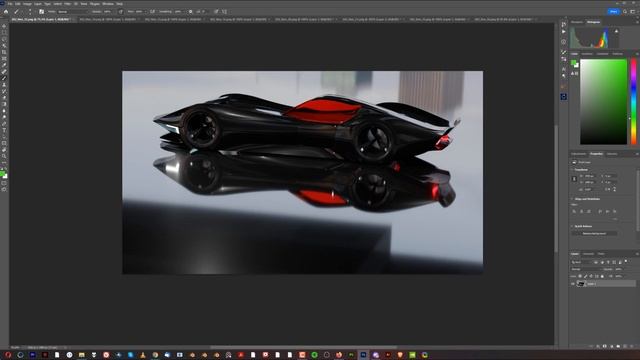The image size is (640, 360).
Task: Click the foreground color swatch in toolbar
Action: tap(3, 174)
